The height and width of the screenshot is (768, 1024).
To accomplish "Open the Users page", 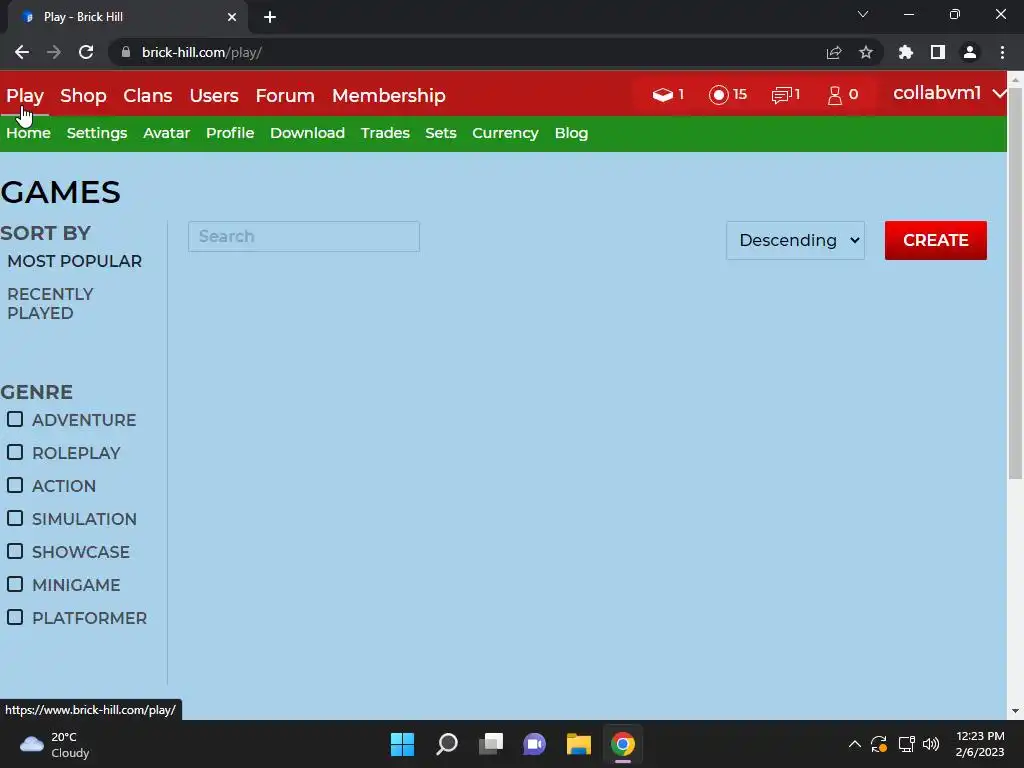I will (x=214, y=96).
